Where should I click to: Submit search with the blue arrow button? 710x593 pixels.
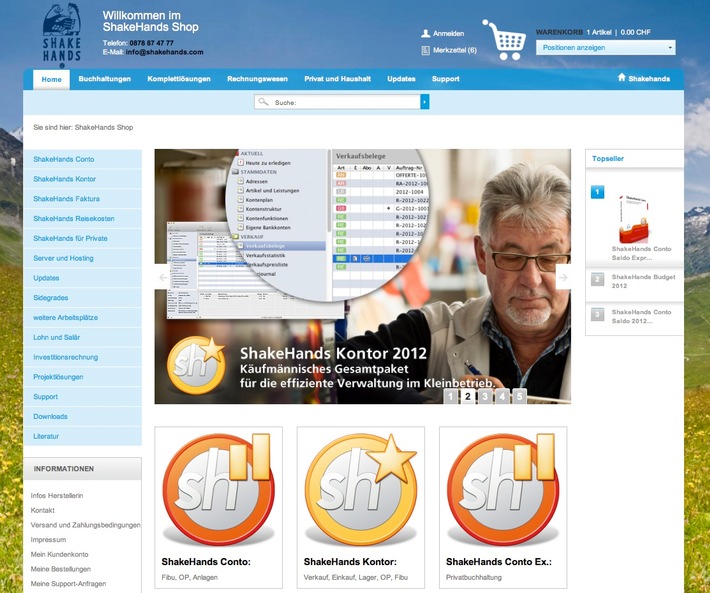pos(425,102)
